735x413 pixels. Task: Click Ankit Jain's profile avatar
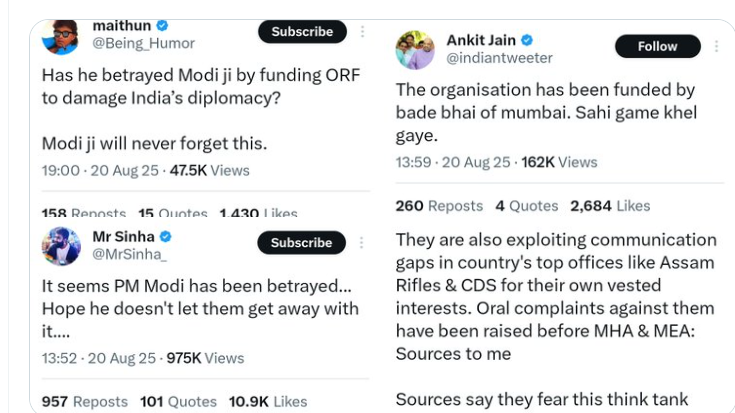coord(415,49)
